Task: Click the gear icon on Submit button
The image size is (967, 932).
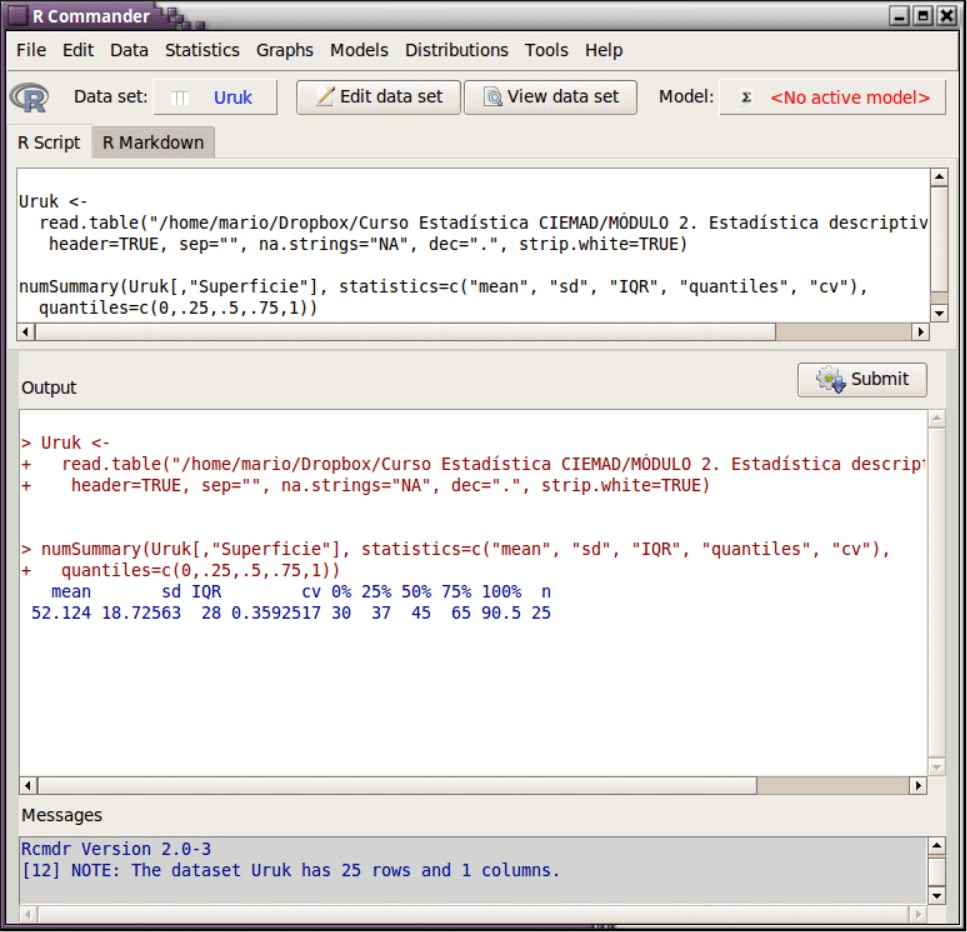Action: pyautogui.click(x=831, y=379)
